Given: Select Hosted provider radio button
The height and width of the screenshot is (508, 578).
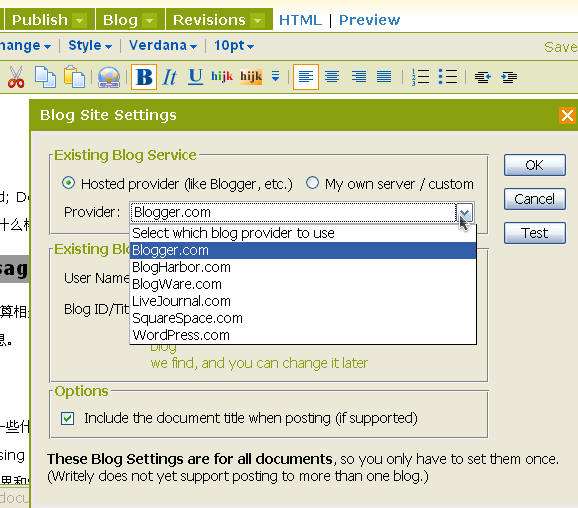Looking at the screenshot, I should pos(69,183).
